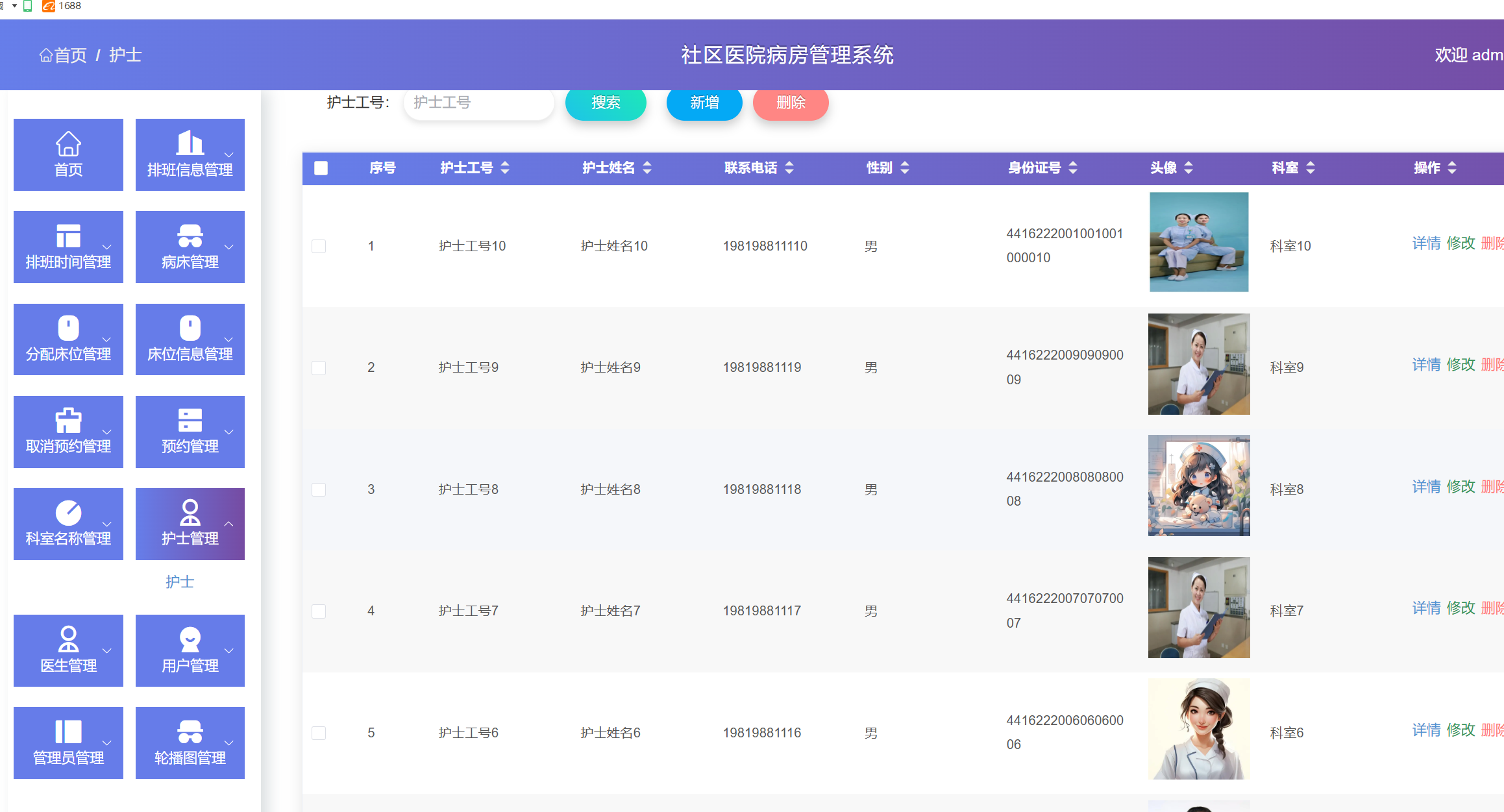This screenshot has height=812, width=1504.
Task: Open the avatar thumbnail of 护士姓名6
Action: (x=1198, y=729)
